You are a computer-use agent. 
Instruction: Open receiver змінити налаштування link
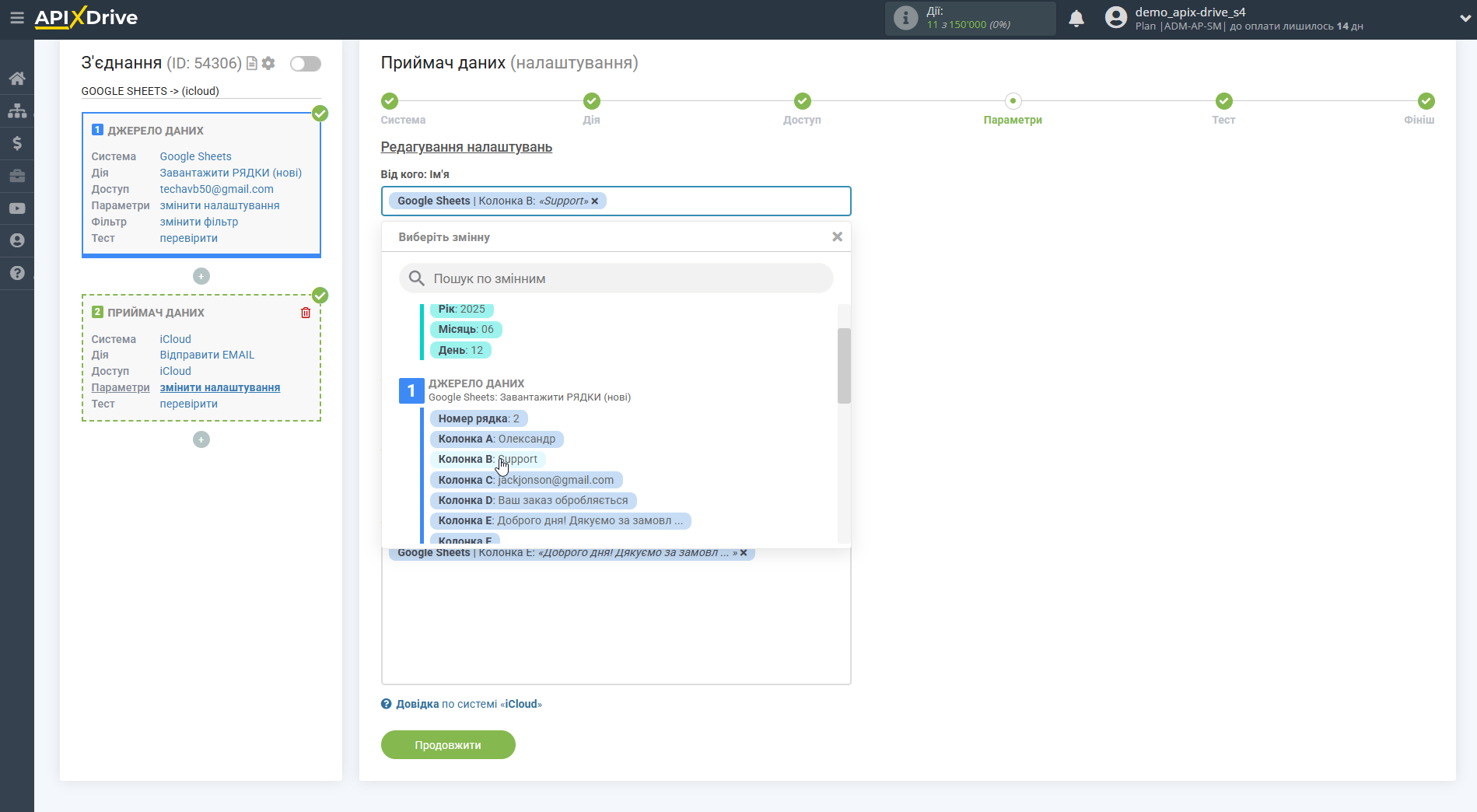pyautogui.click(x=219, y=387)
